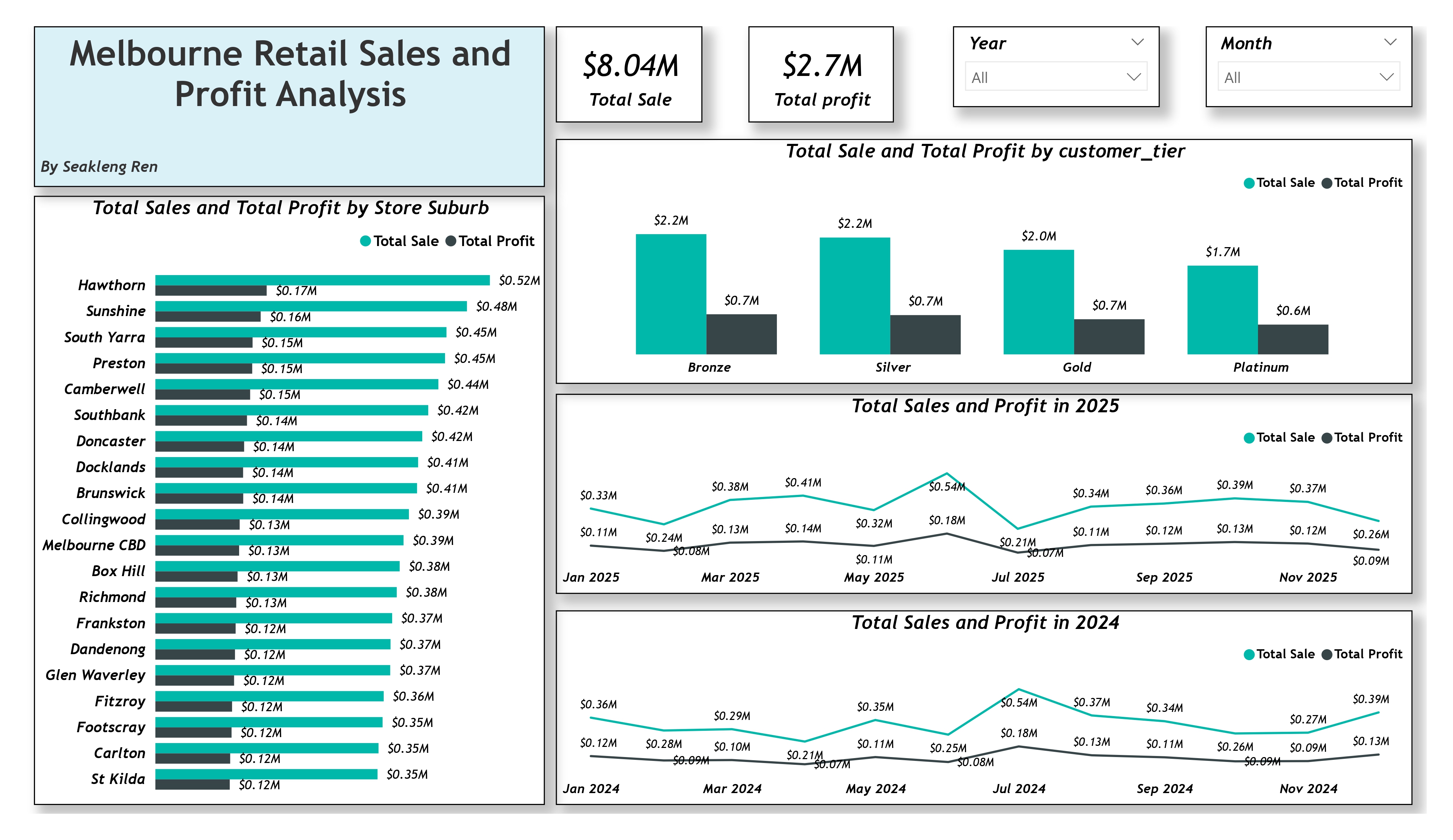Select the Bronze Total Sale bar

click(670, 294)
